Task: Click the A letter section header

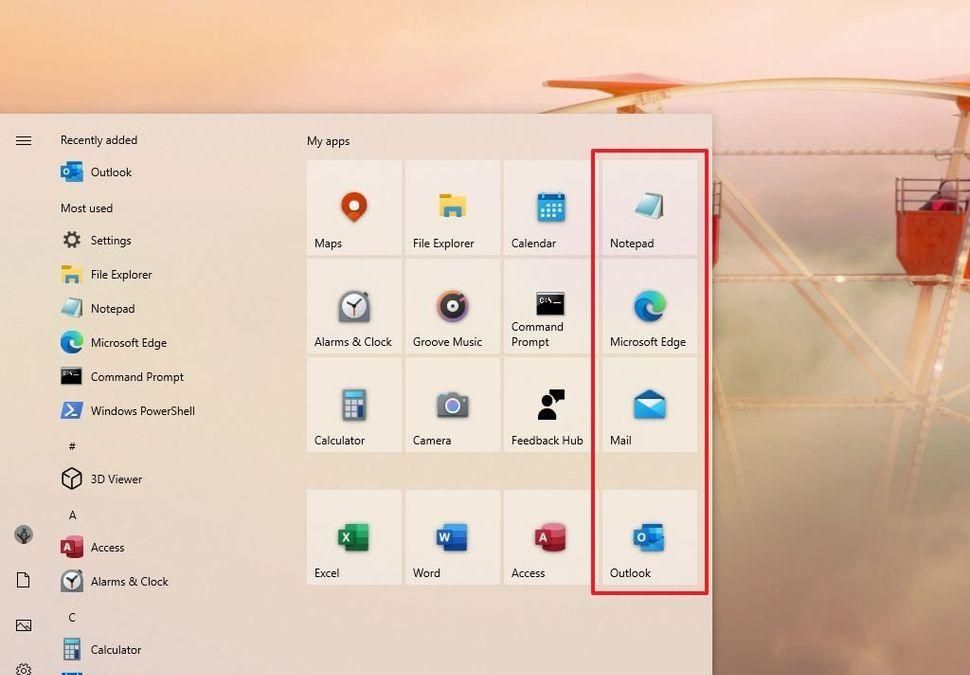Action: 72,514
